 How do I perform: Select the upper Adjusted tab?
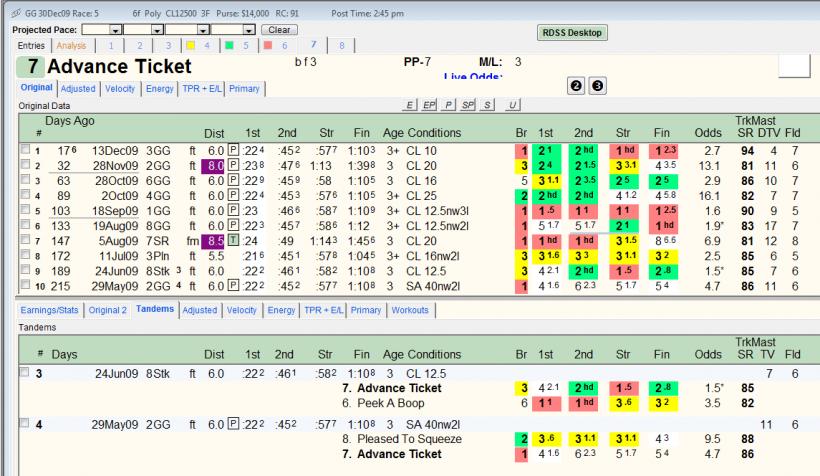[x=78, y=88]
